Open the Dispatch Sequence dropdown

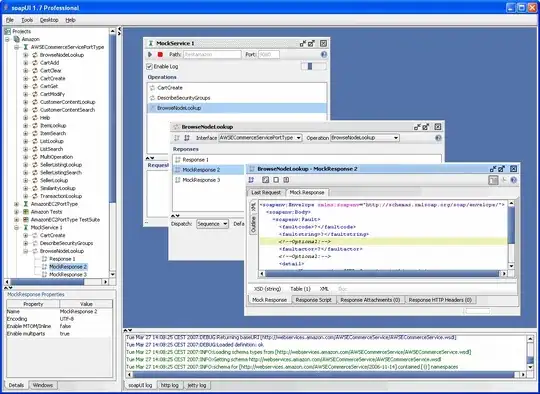tap(212, 224)
